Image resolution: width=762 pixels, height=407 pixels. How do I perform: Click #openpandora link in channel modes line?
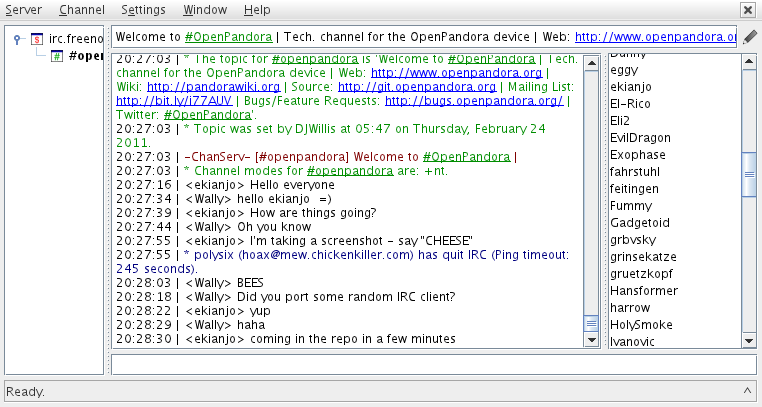[350, 170]
